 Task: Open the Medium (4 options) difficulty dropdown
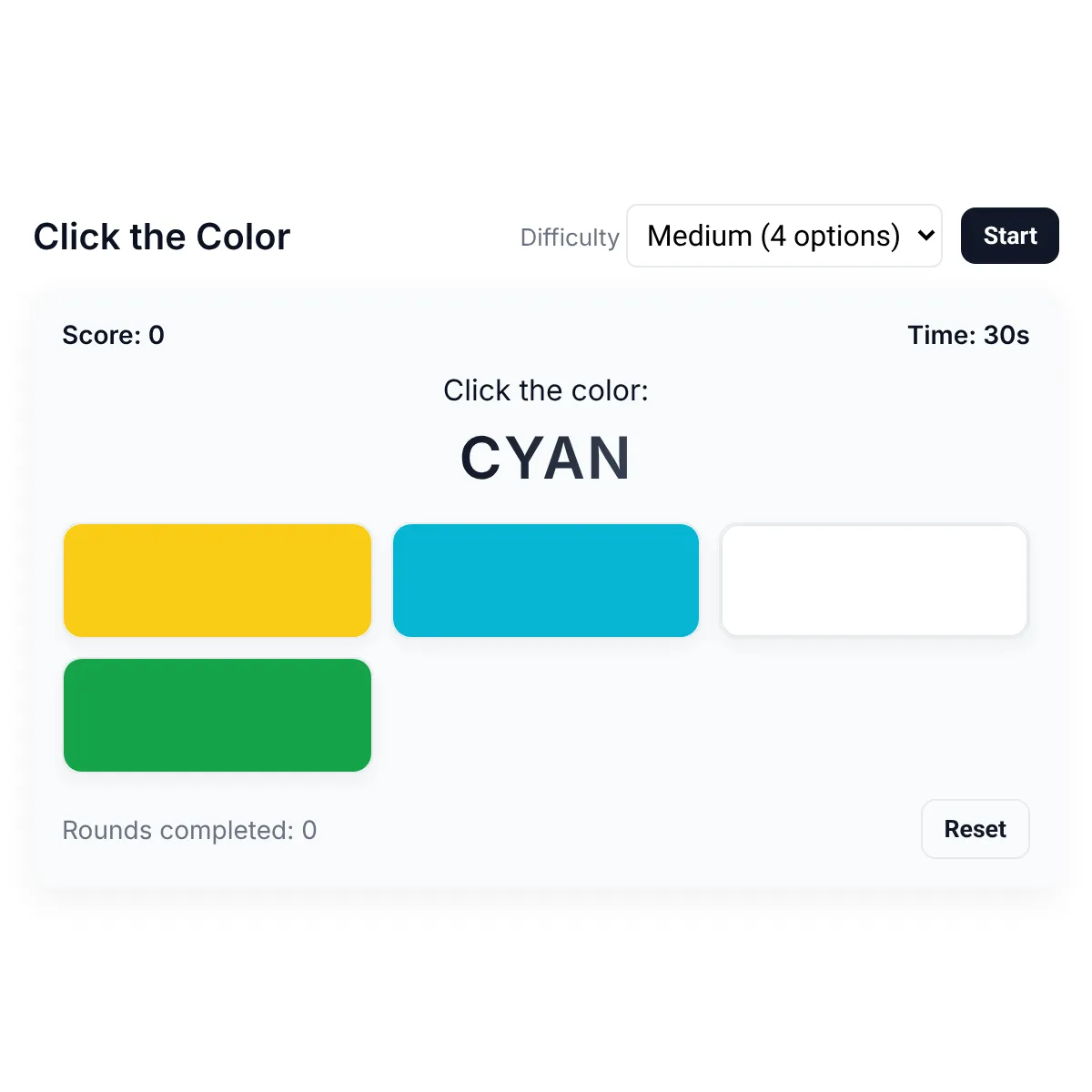[x=784, y=236]
